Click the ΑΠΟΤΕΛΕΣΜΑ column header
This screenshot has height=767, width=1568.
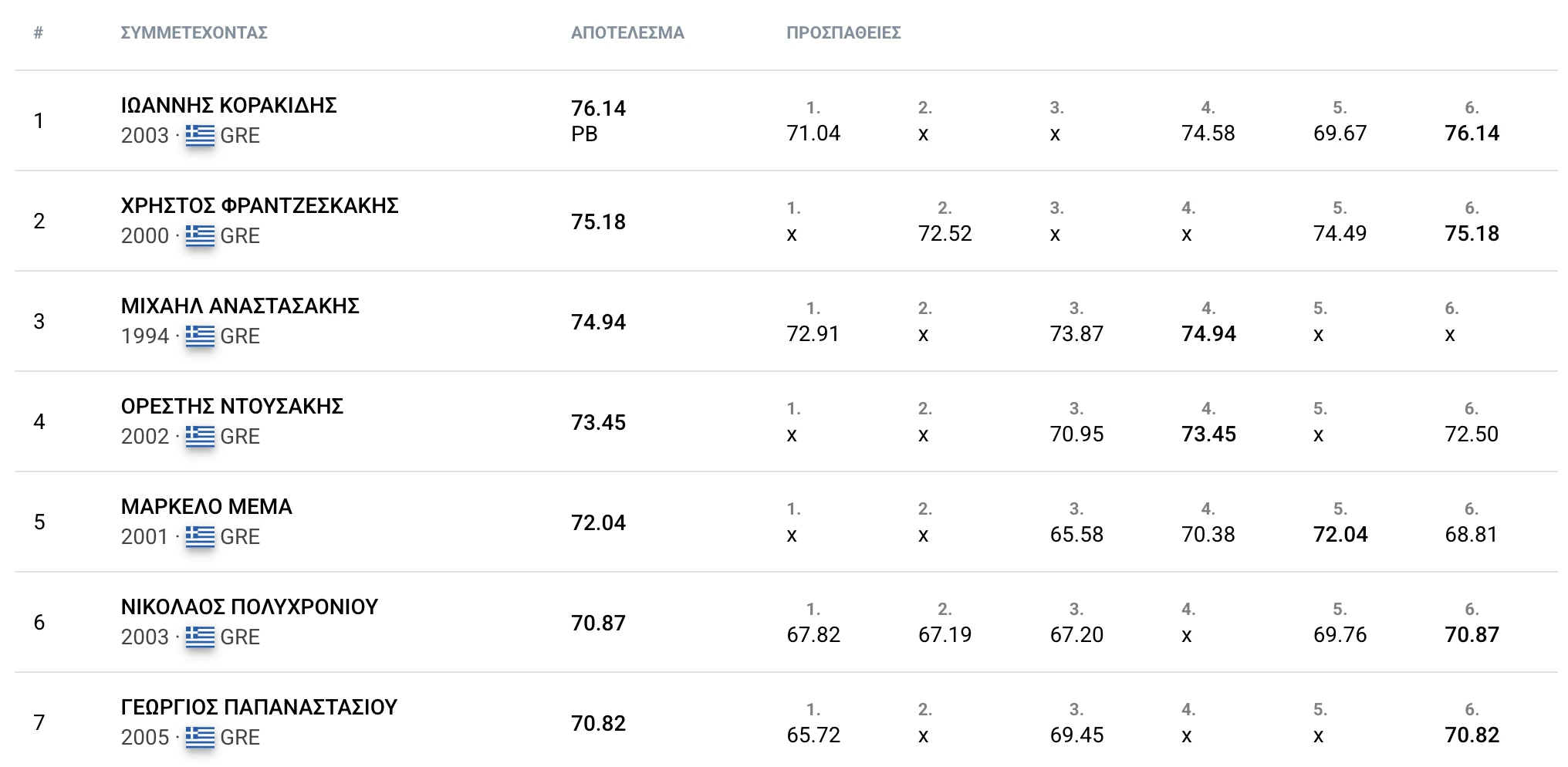coord(627,33)
